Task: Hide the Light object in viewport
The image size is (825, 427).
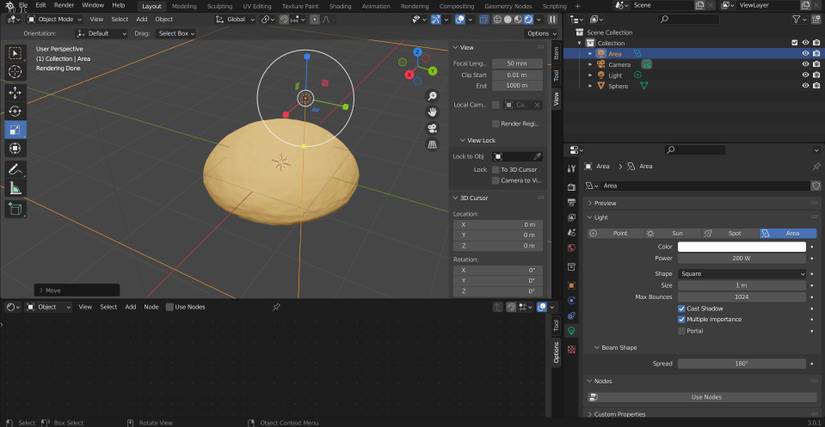Action: 805,75
